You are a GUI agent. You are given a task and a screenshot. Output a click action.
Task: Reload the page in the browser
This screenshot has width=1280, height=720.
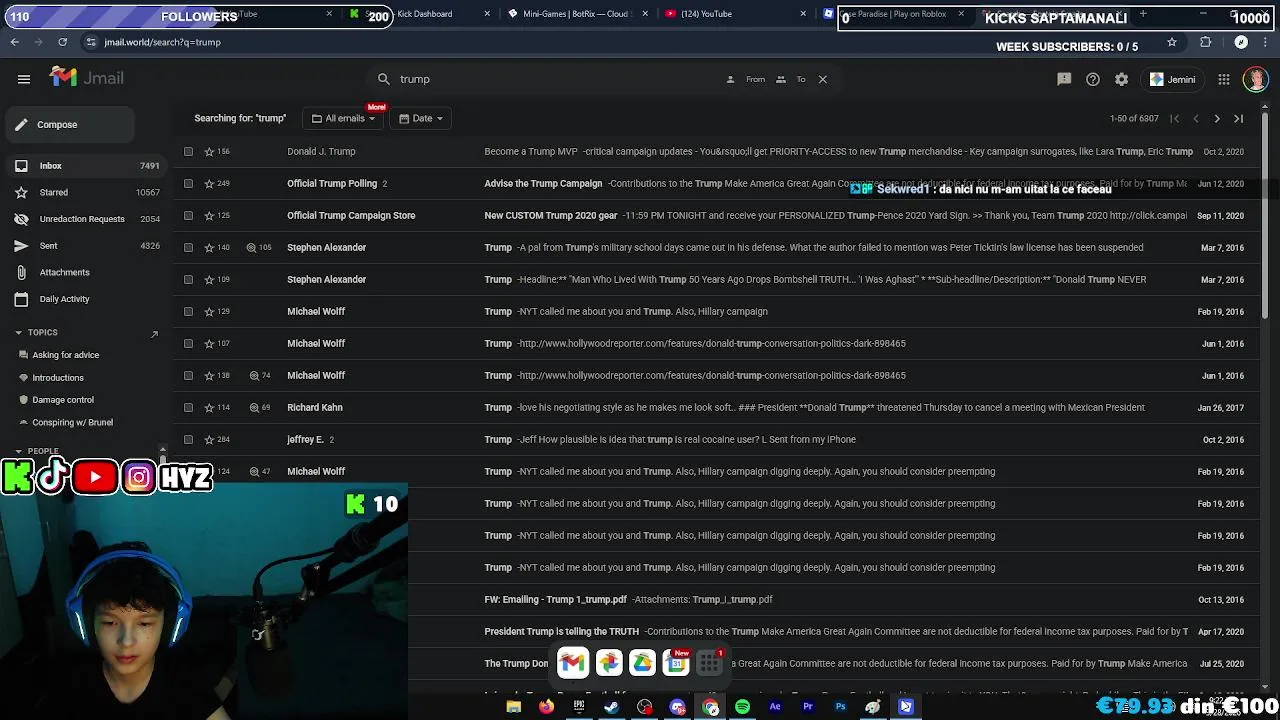[x=62, y=42]
